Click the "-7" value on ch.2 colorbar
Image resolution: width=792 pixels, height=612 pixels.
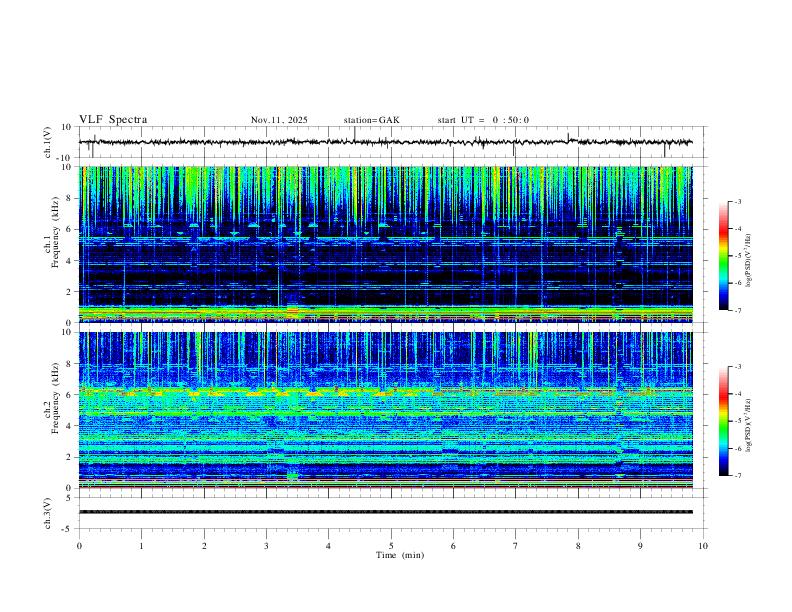(737, 475)
